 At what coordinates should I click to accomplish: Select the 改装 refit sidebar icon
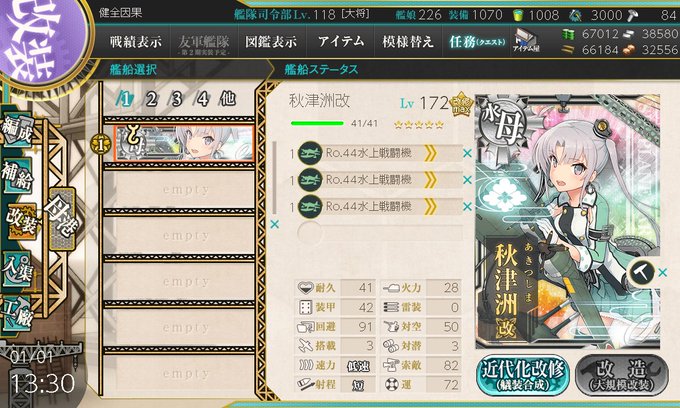(x=20, y=222)
